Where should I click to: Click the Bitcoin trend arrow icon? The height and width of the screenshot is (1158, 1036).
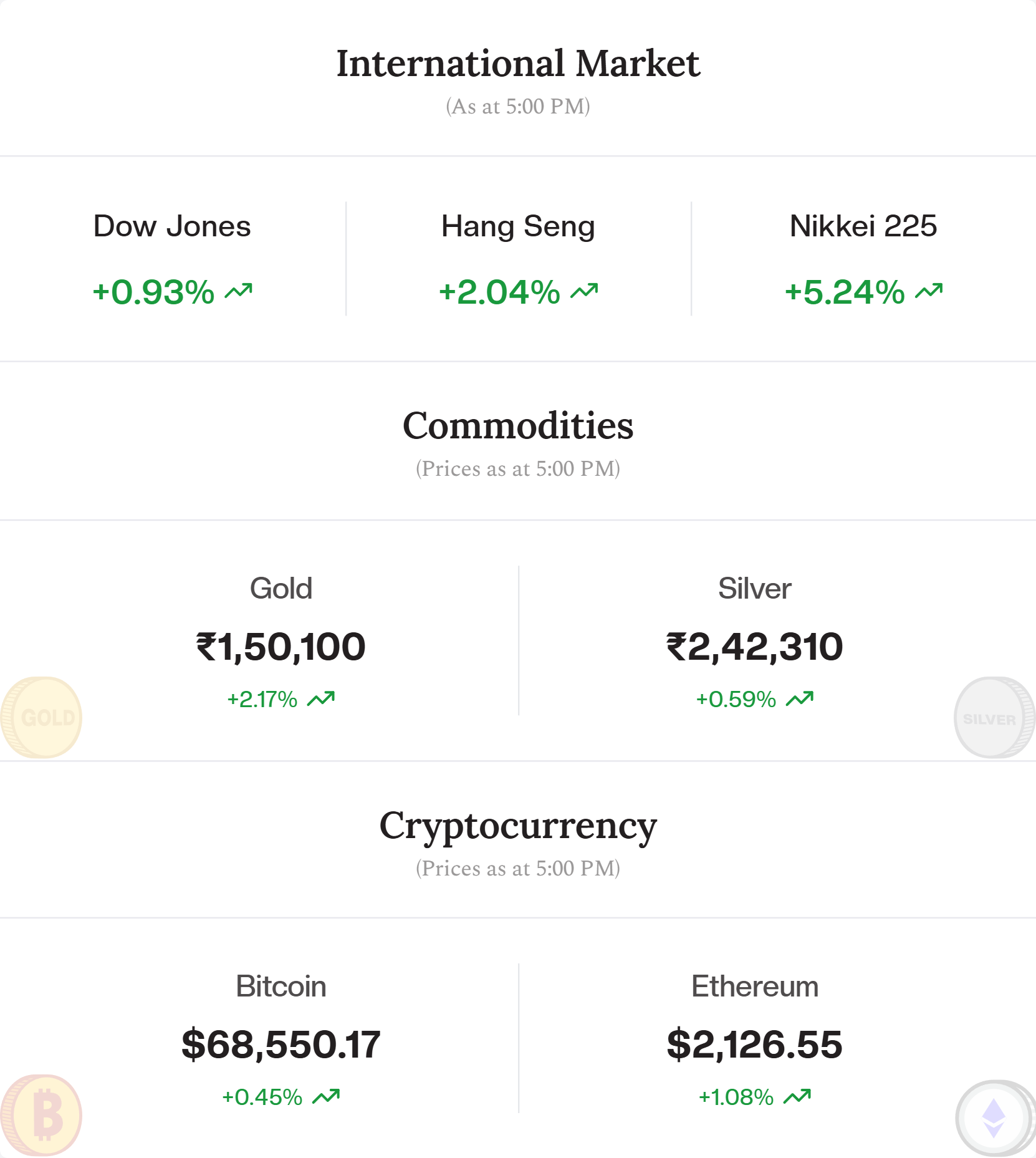326,1097
